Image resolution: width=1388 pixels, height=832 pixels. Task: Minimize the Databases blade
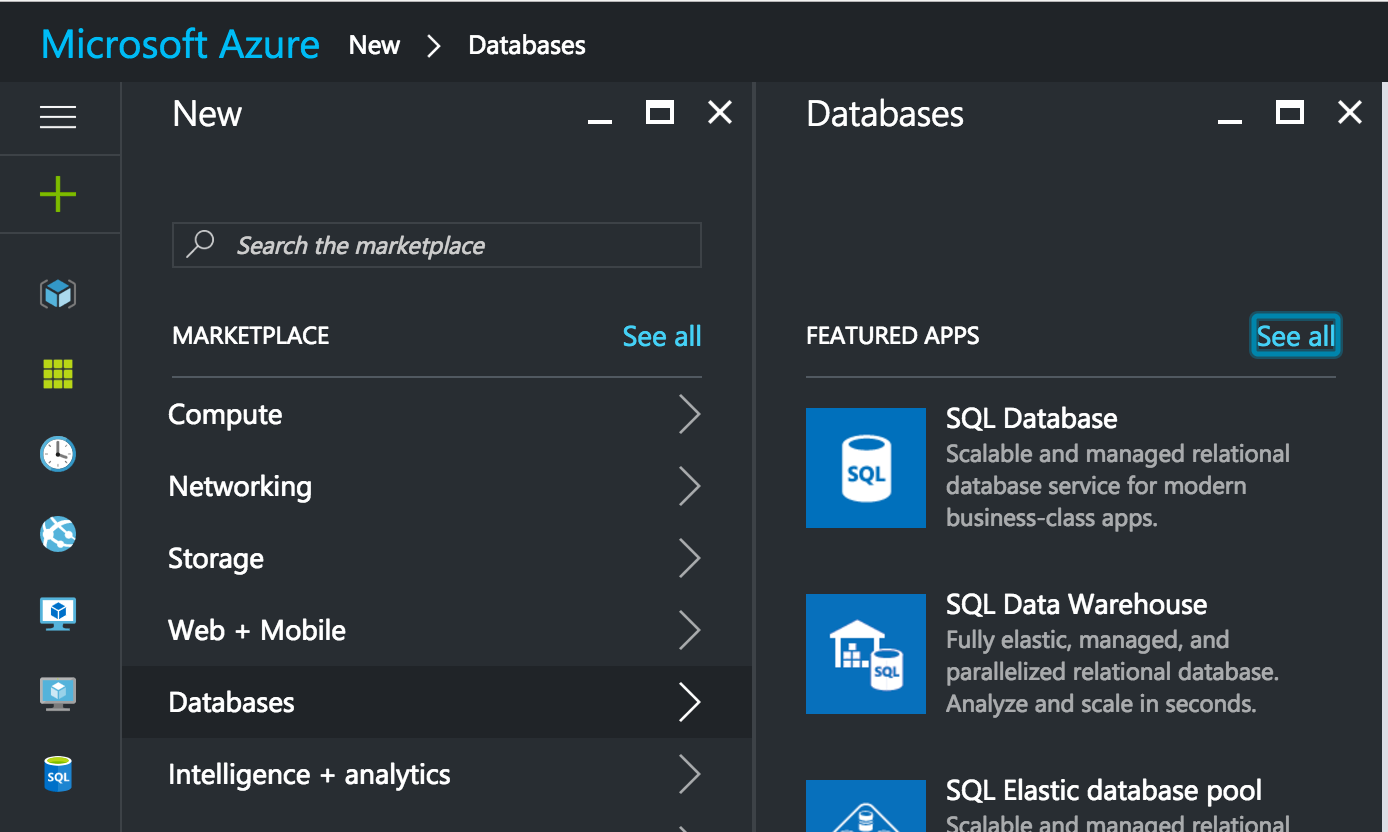[1230, 121]
